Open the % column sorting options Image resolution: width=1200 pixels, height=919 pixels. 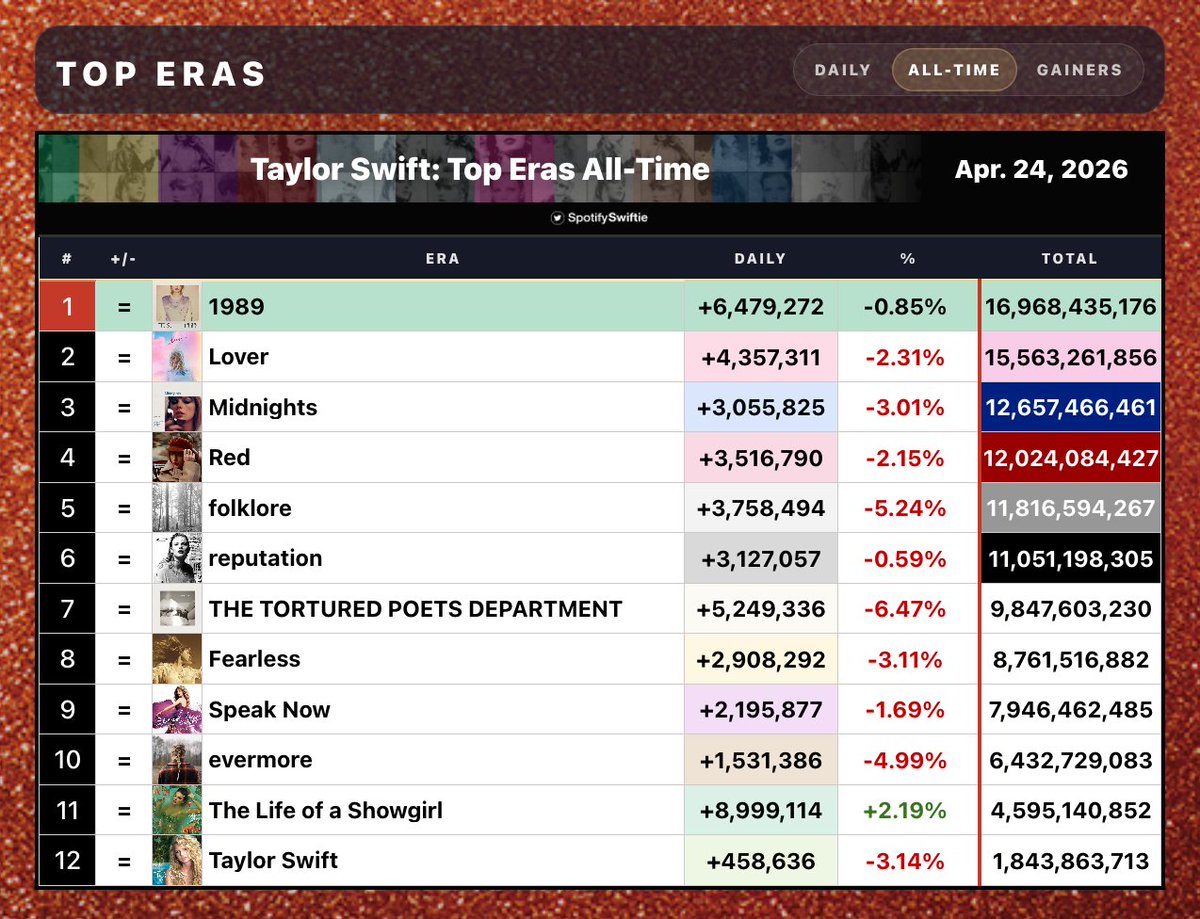[x=907, y=258]
